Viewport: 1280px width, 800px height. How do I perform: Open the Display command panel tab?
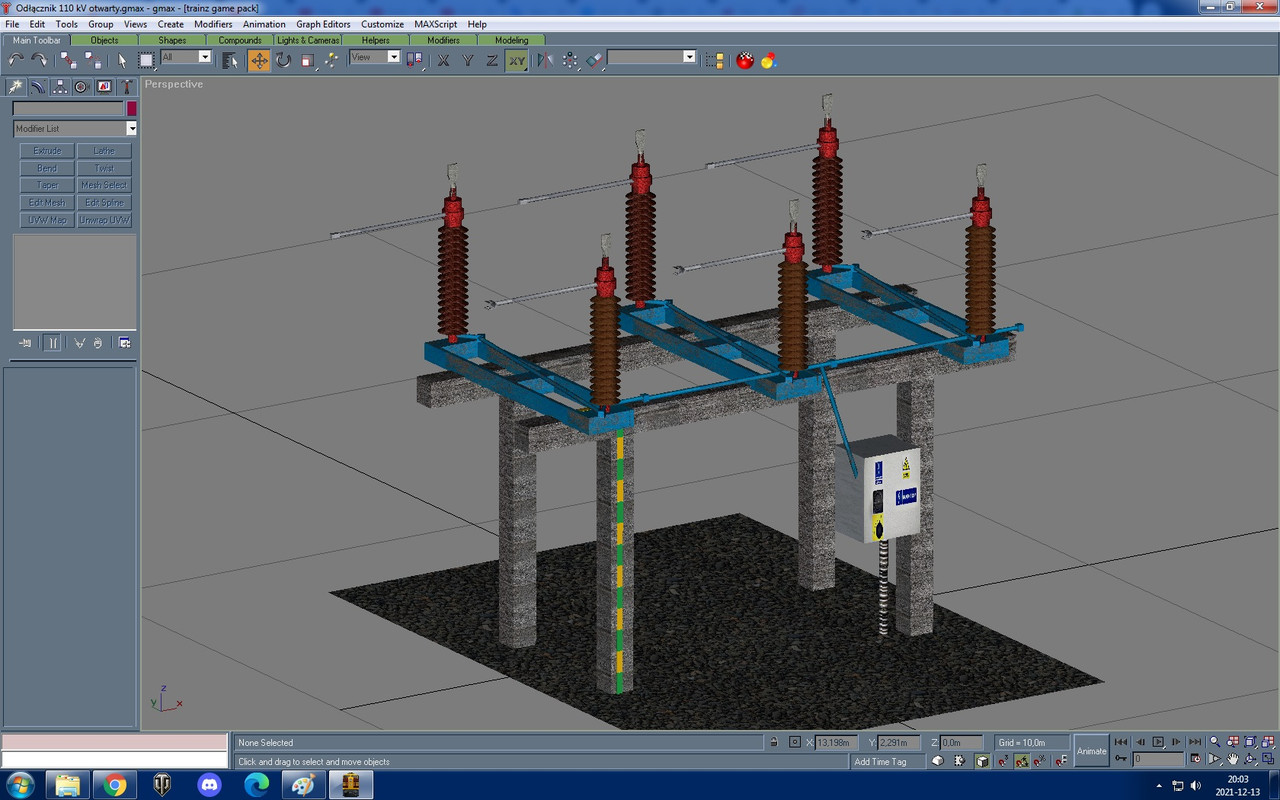[104, 87]
